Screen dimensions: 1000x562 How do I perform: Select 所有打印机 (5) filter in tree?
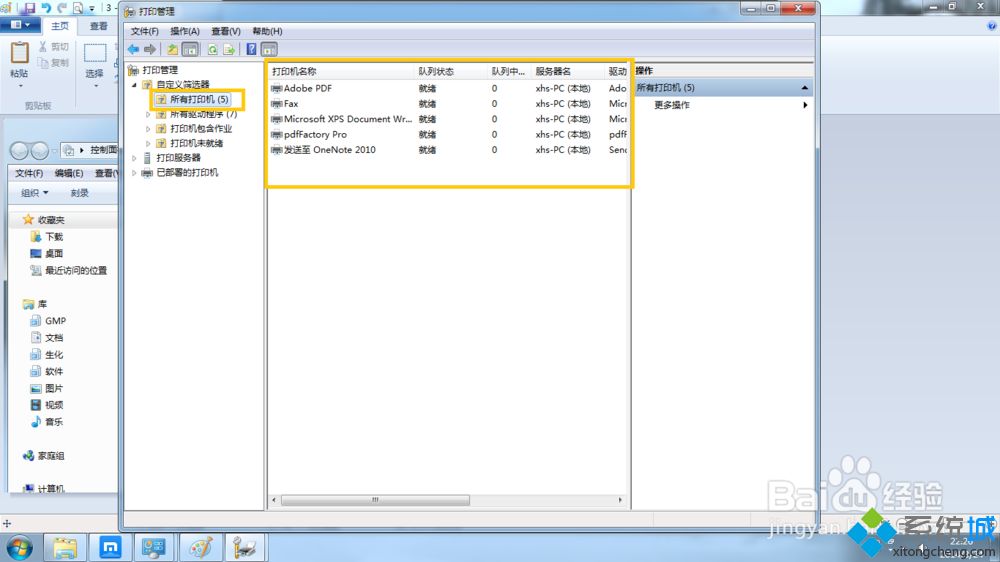point(199,100)
